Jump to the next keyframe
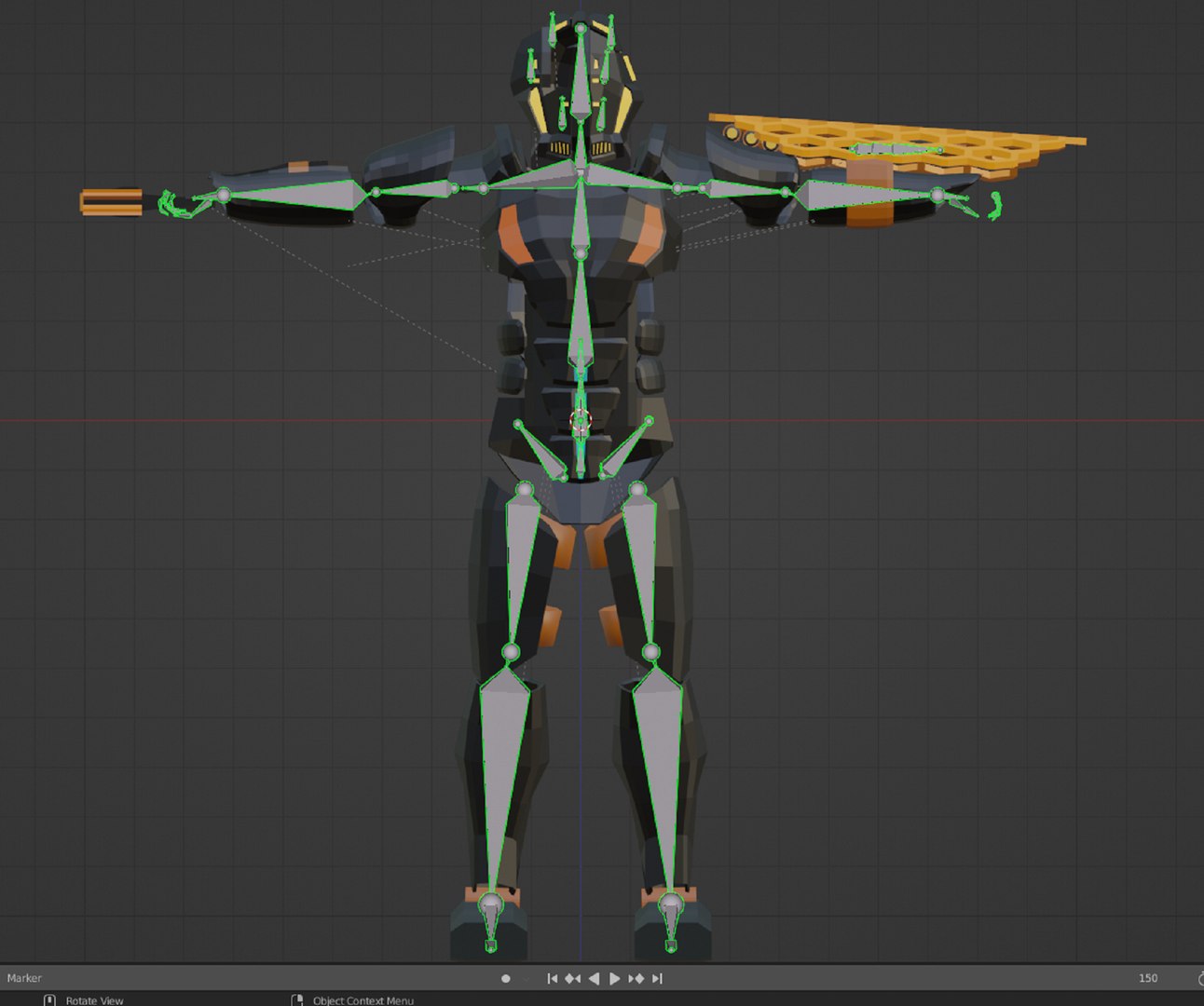Screen dimensions: 1204x1006 tap(636, 978)
